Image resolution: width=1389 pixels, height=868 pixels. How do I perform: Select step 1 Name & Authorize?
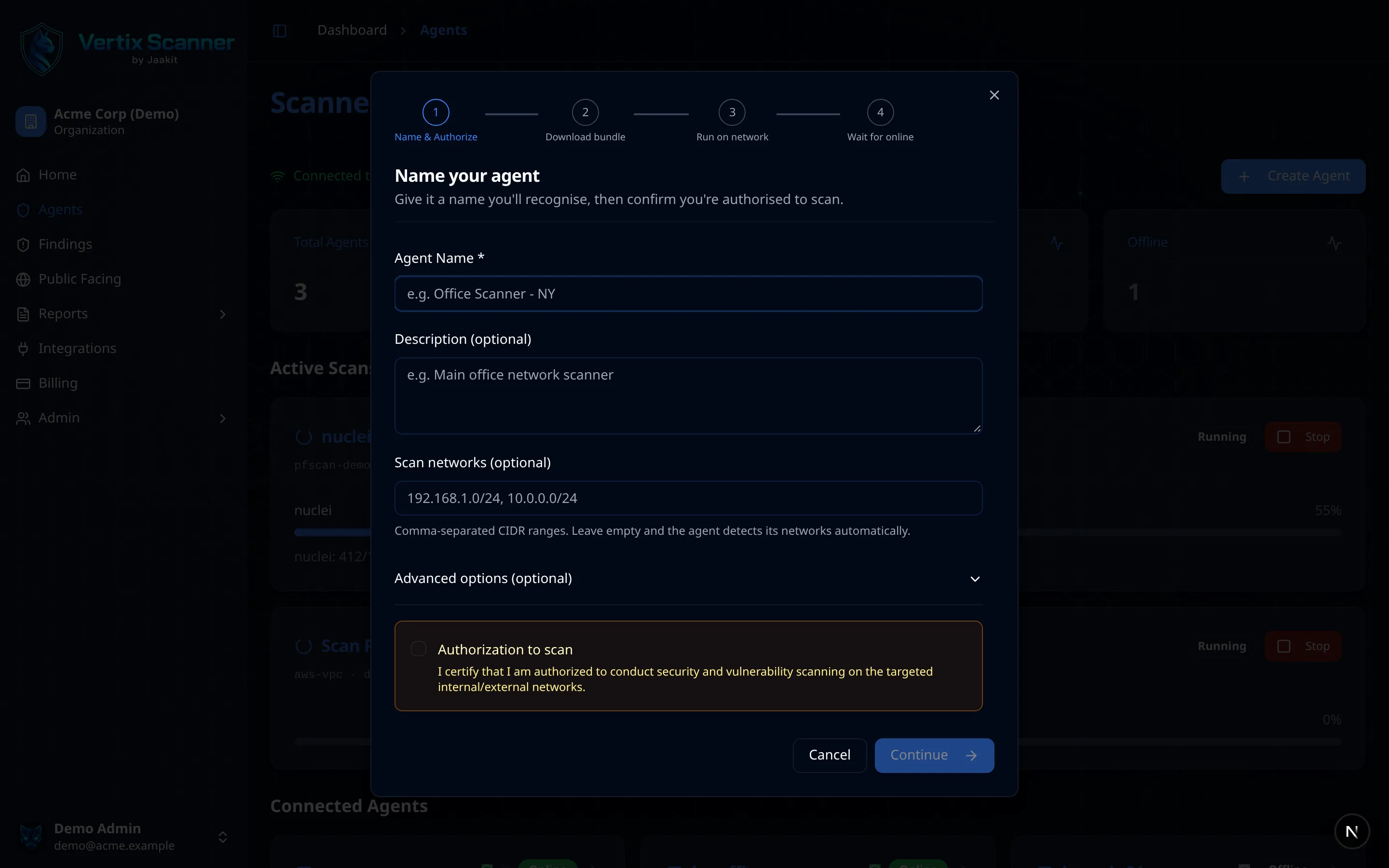tap(436, 121)
